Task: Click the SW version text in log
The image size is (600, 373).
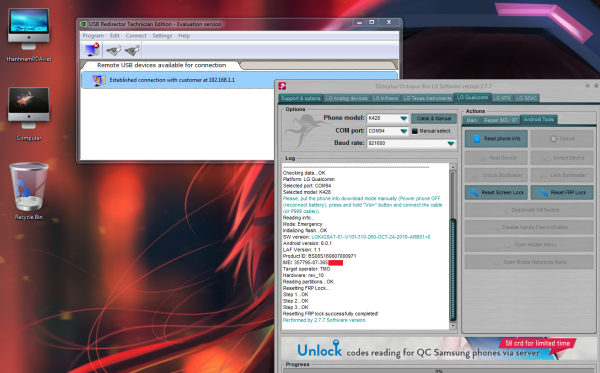Action: pos(356,237)
